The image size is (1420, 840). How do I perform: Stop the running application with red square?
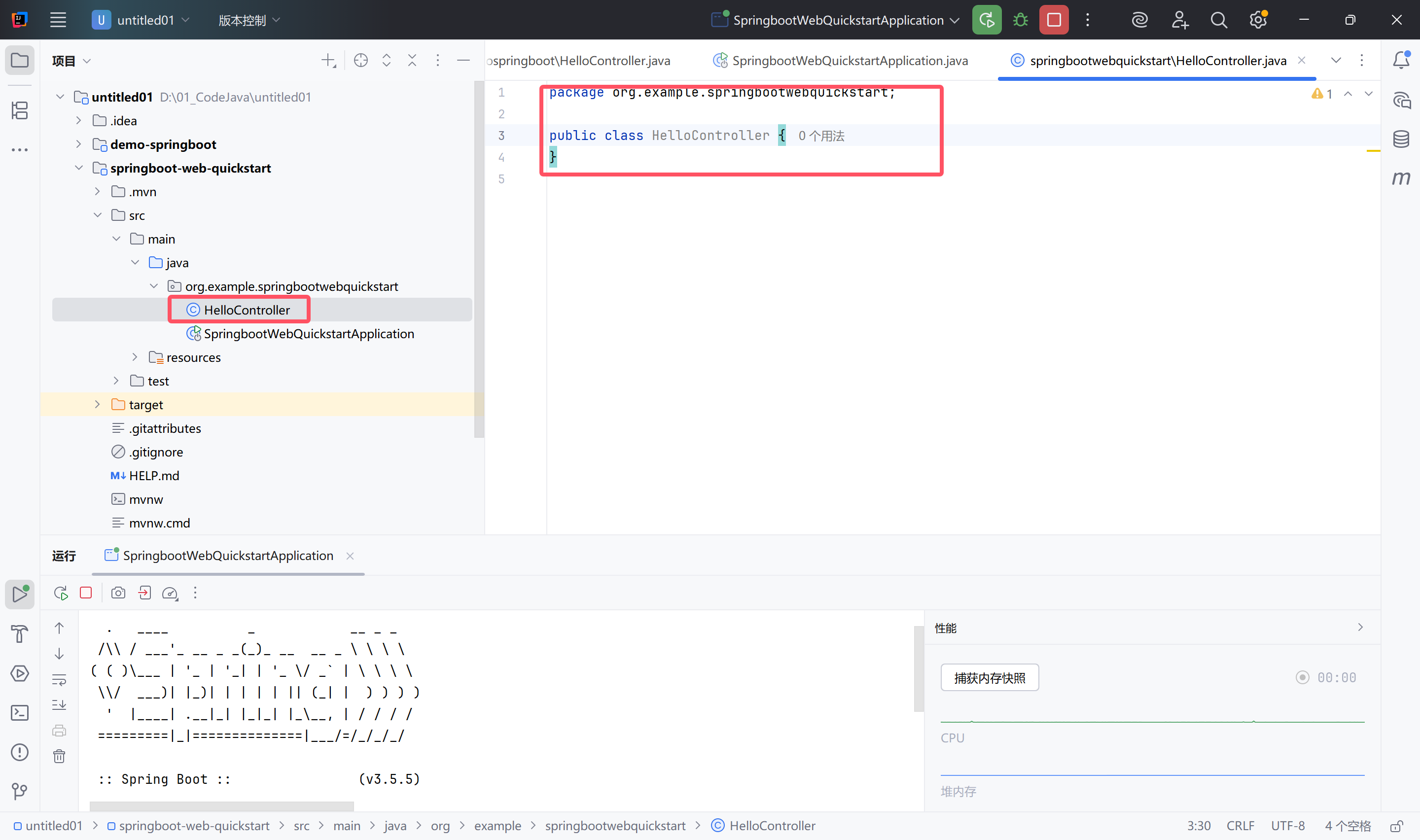click(1054, 20)
